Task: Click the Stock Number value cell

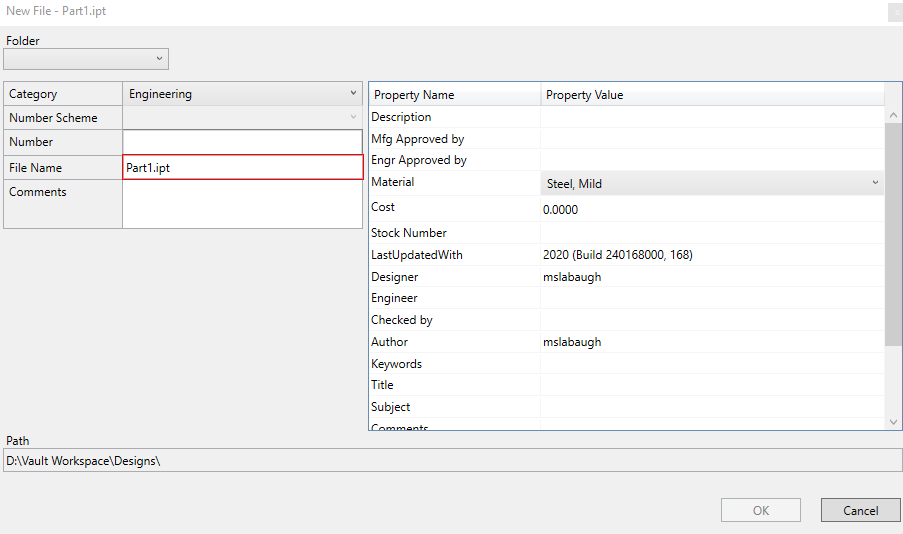Action: tap(712, 233)
